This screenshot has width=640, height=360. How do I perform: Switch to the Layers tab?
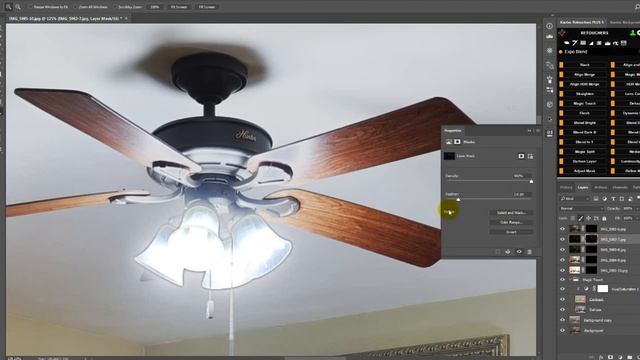582,187
